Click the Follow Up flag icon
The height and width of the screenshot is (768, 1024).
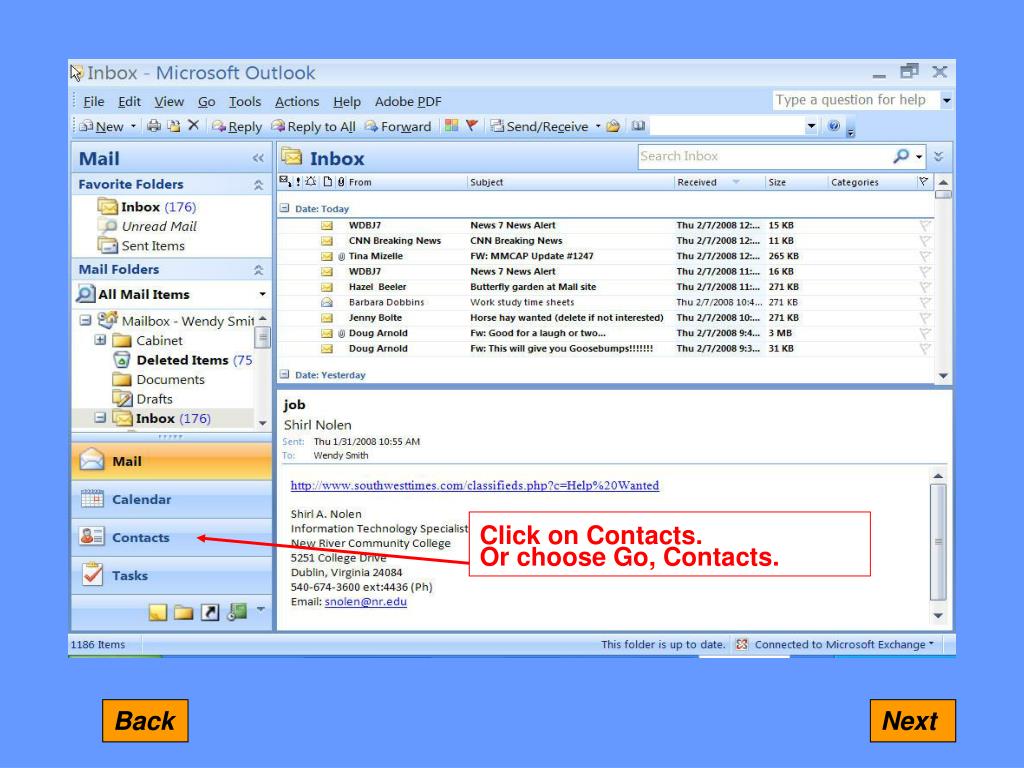(x=472, y=125)
